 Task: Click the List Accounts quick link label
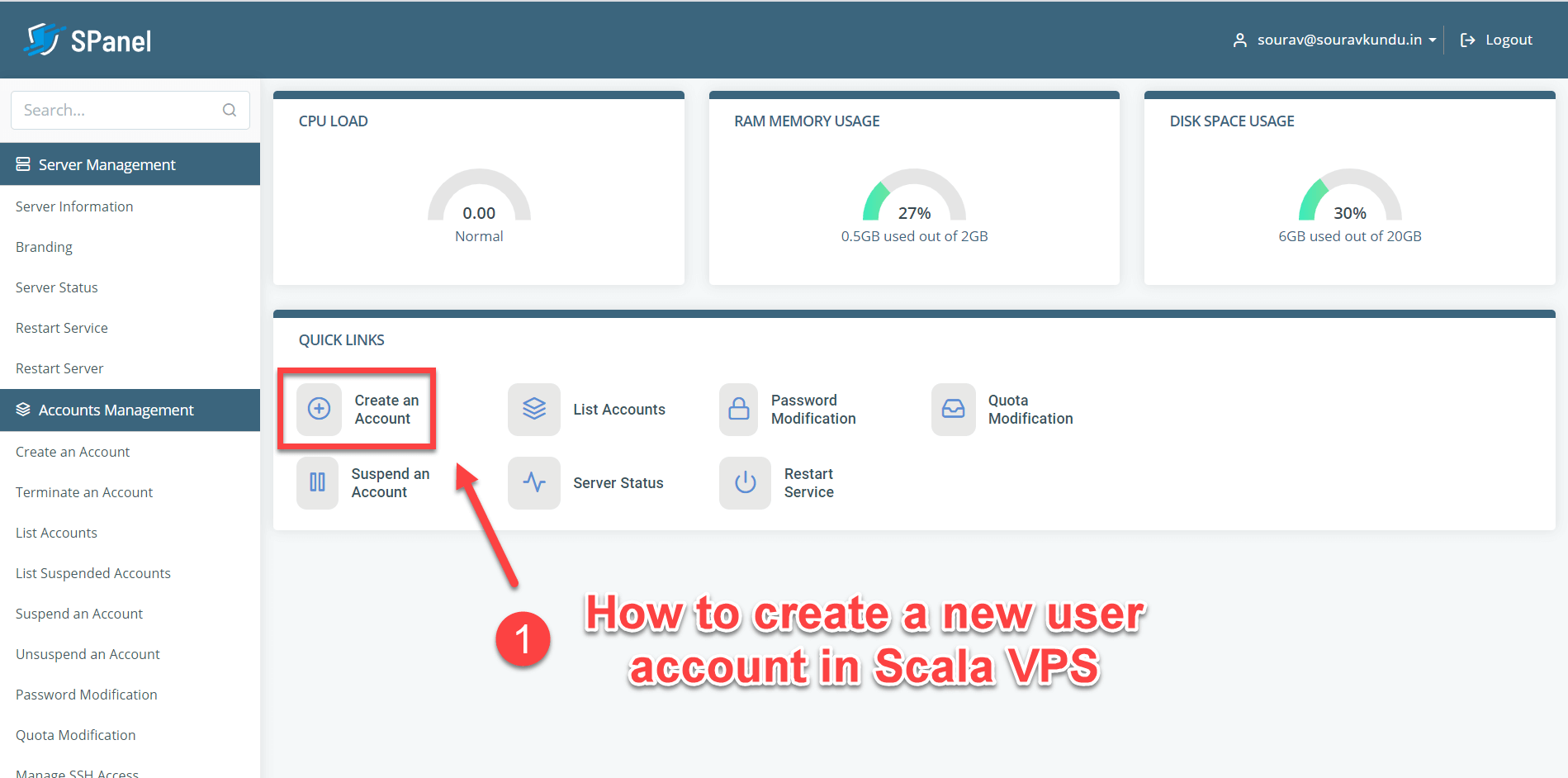[x=619, y=410]
